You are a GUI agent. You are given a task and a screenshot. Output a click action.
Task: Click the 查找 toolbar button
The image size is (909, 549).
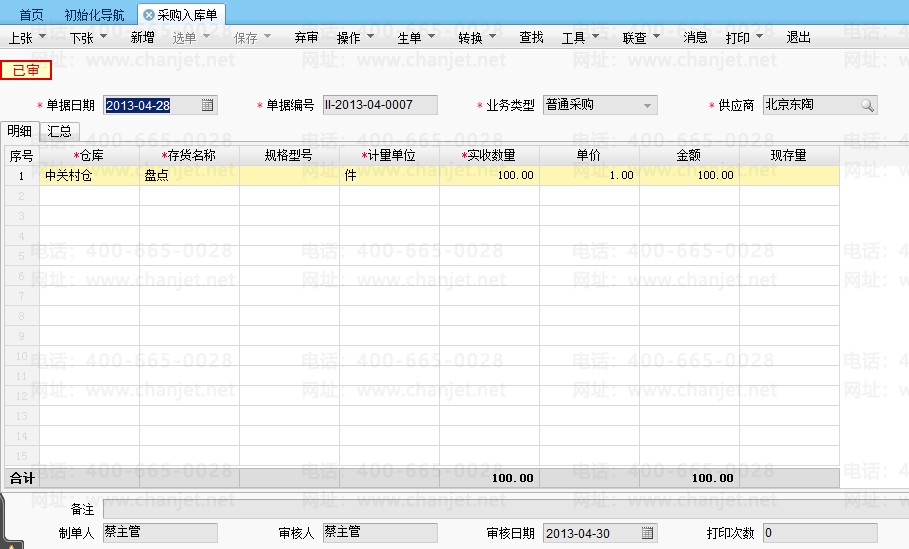point(531,38)
